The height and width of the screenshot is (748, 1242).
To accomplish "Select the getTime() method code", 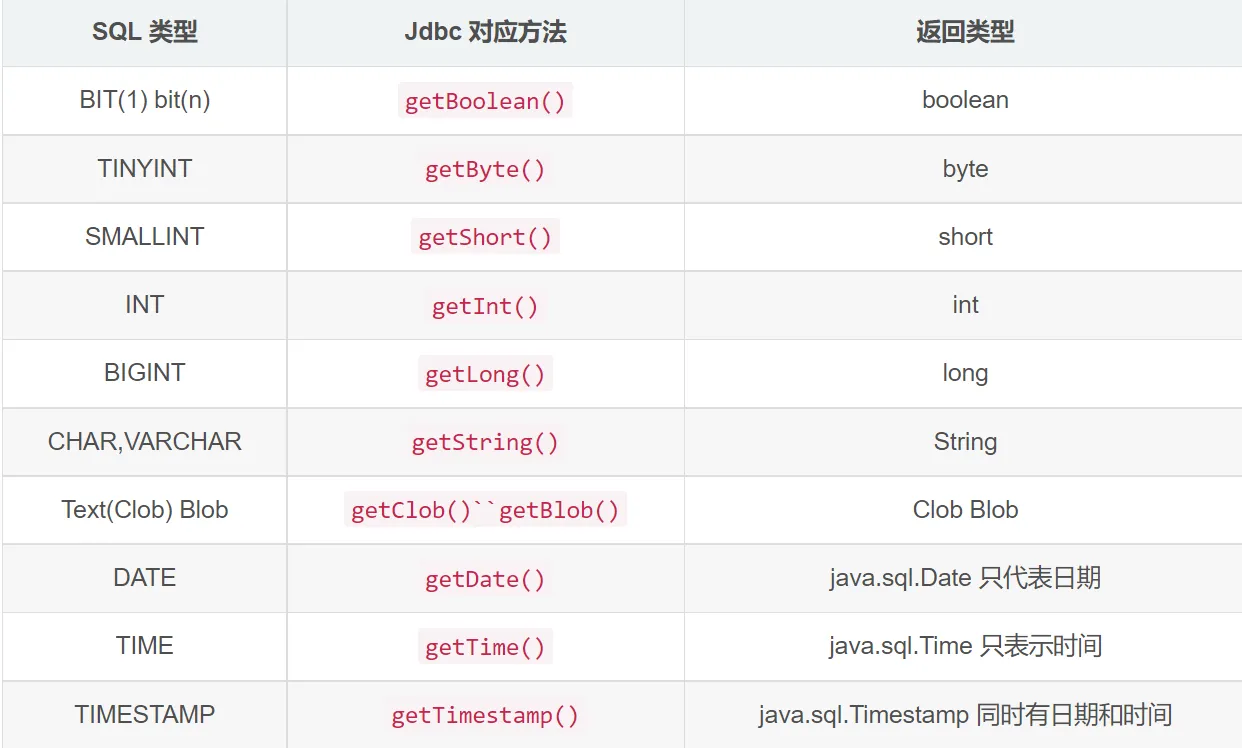I will (x=485, y=647).
